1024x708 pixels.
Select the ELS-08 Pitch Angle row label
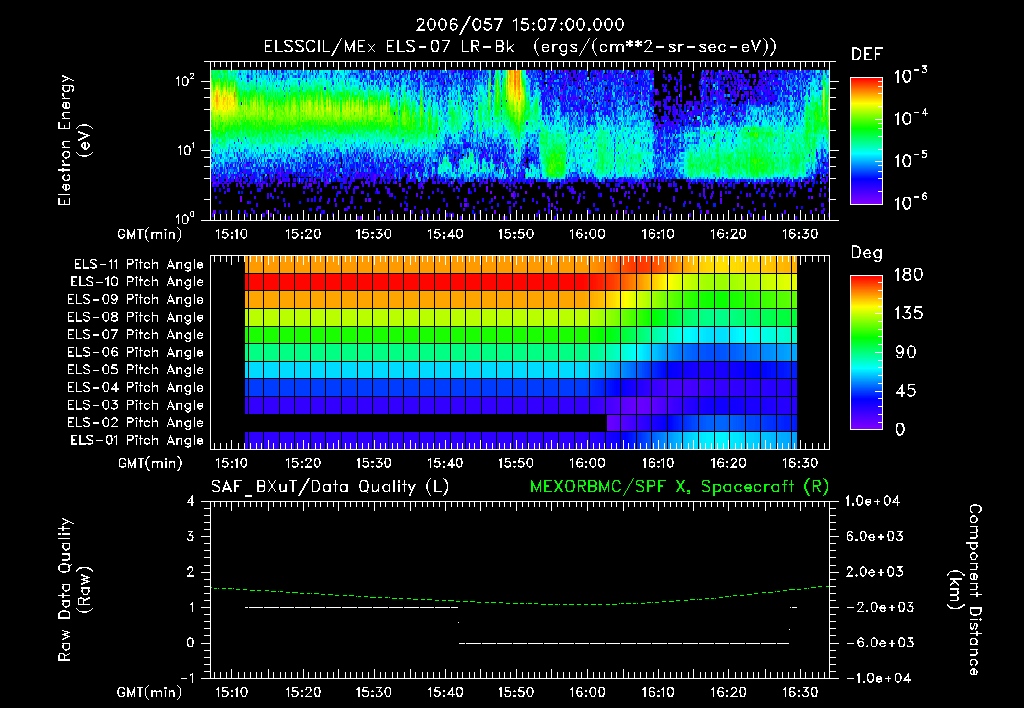(x=136, y=317)
